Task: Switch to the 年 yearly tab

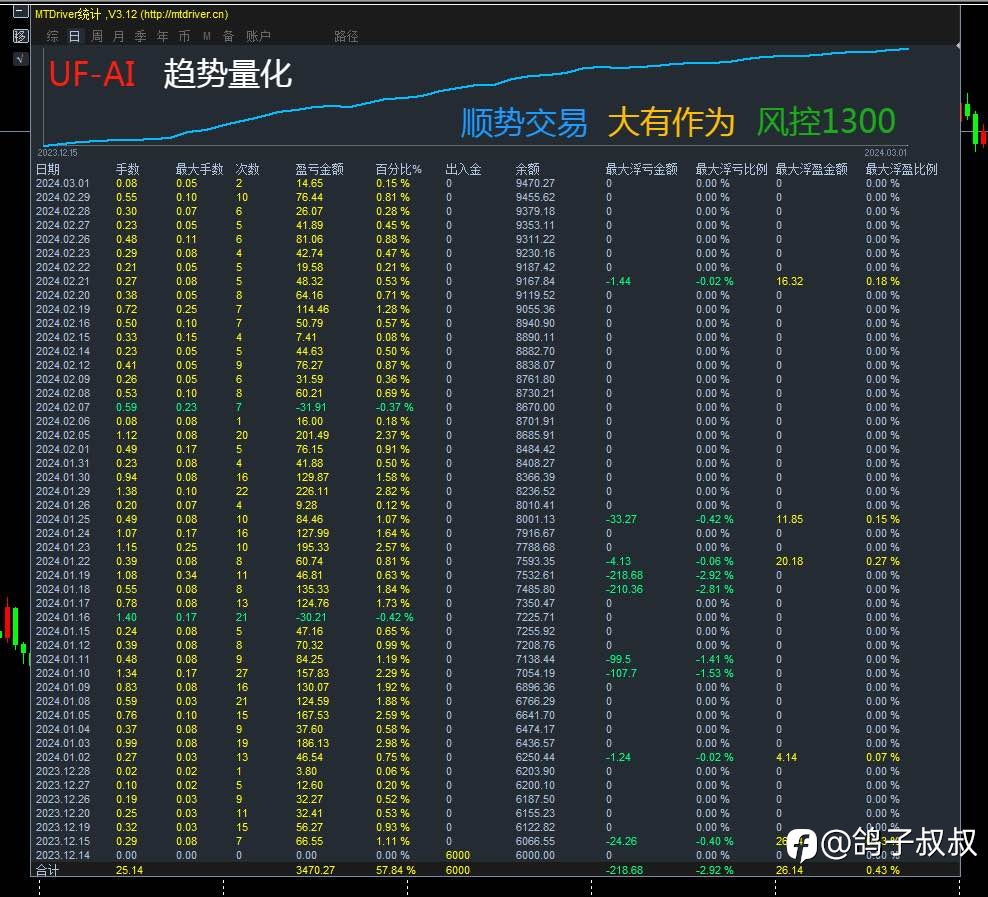Action: pyautogui.click(x=163, y=36)
